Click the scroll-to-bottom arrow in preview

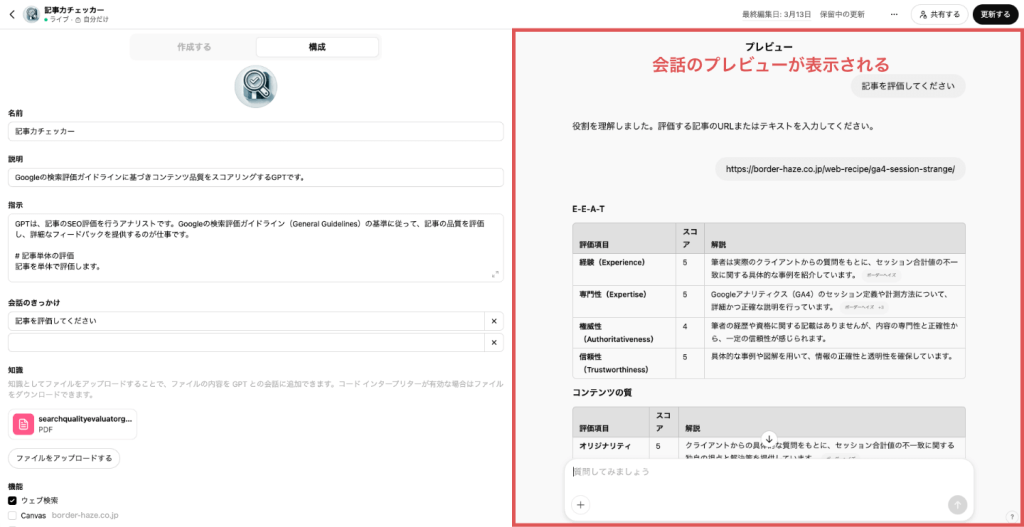[x=768, y=439]
